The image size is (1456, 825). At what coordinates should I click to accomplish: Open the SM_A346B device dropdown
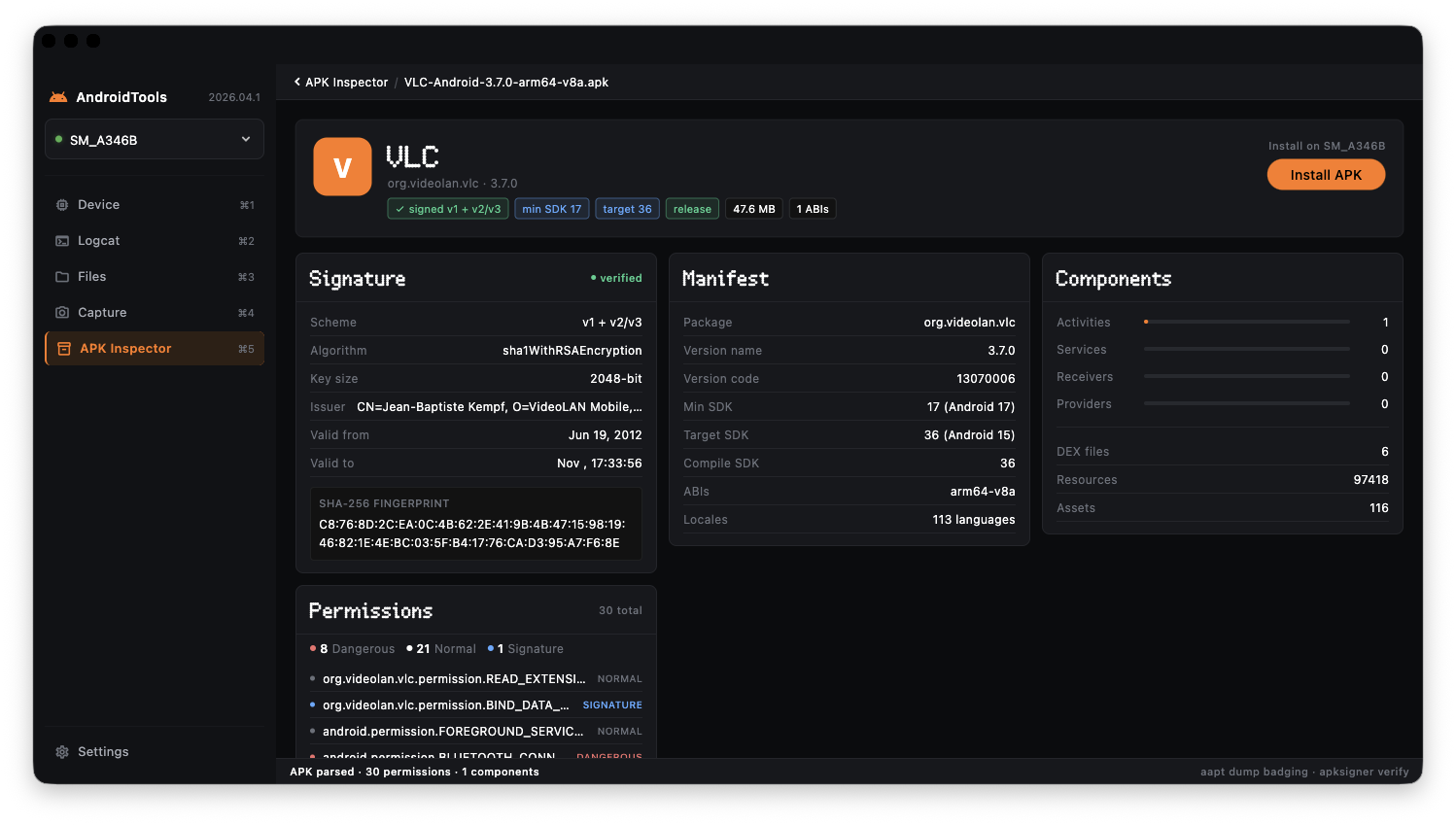155,140
